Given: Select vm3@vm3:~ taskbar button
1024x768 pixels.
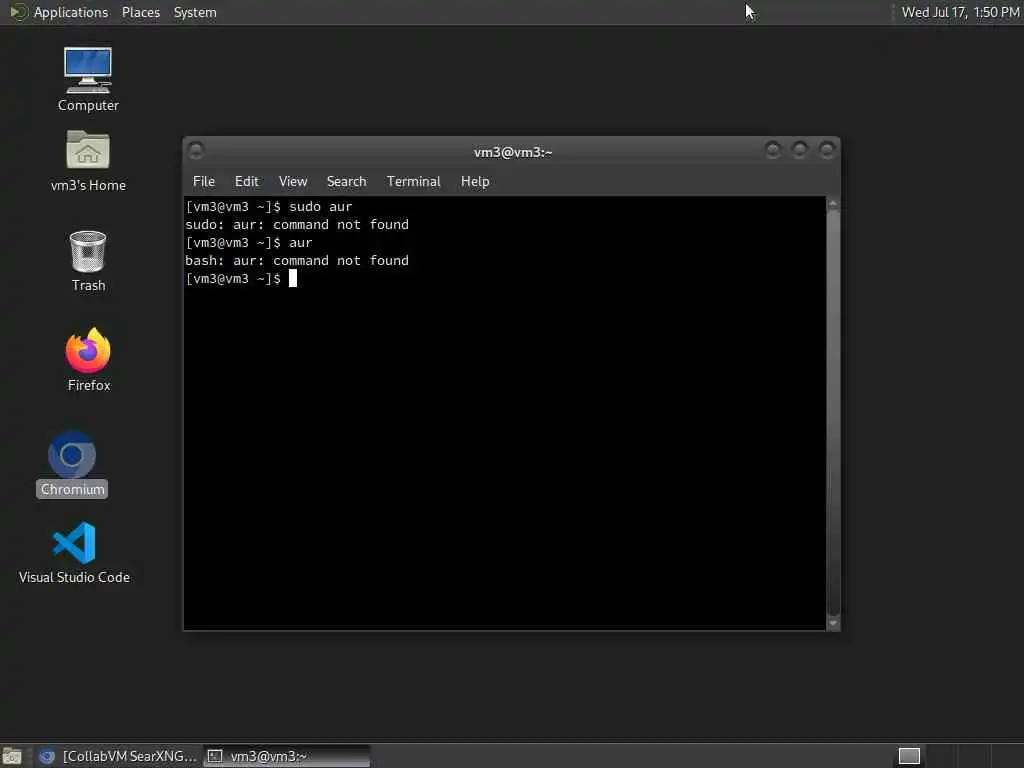Looking at the screenshot, I should (x=286, y=756).
